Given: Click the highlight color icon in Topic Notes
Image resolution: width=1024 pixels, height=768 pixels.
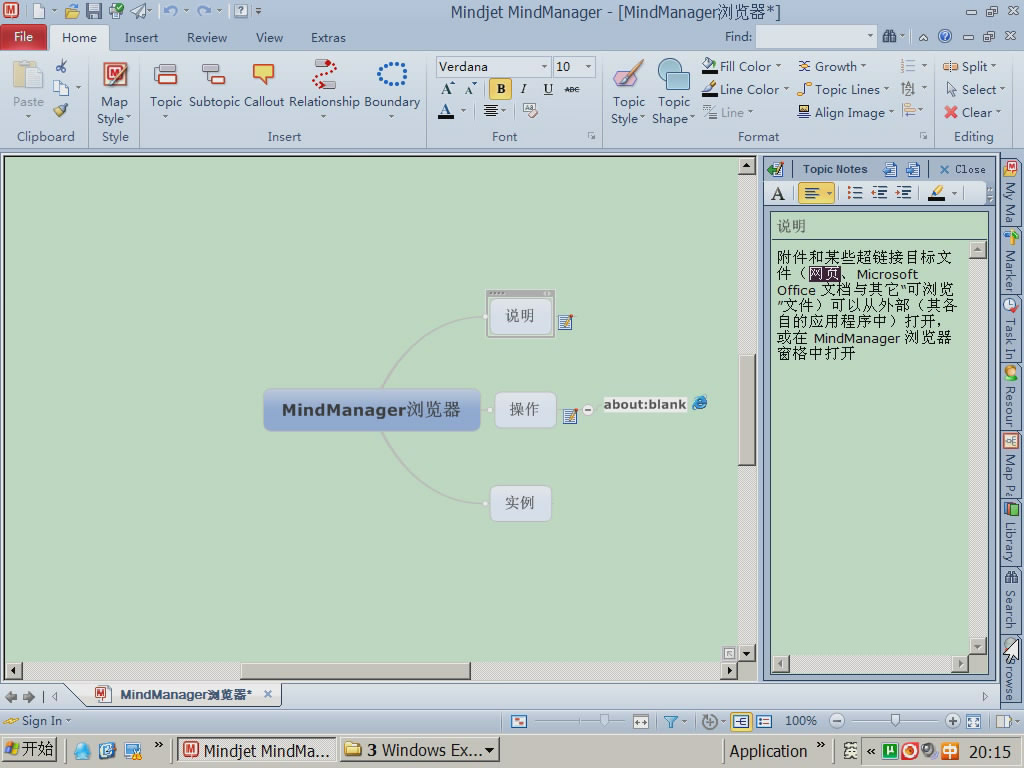Looking at the screenshot, I should (x=936, y=193).
